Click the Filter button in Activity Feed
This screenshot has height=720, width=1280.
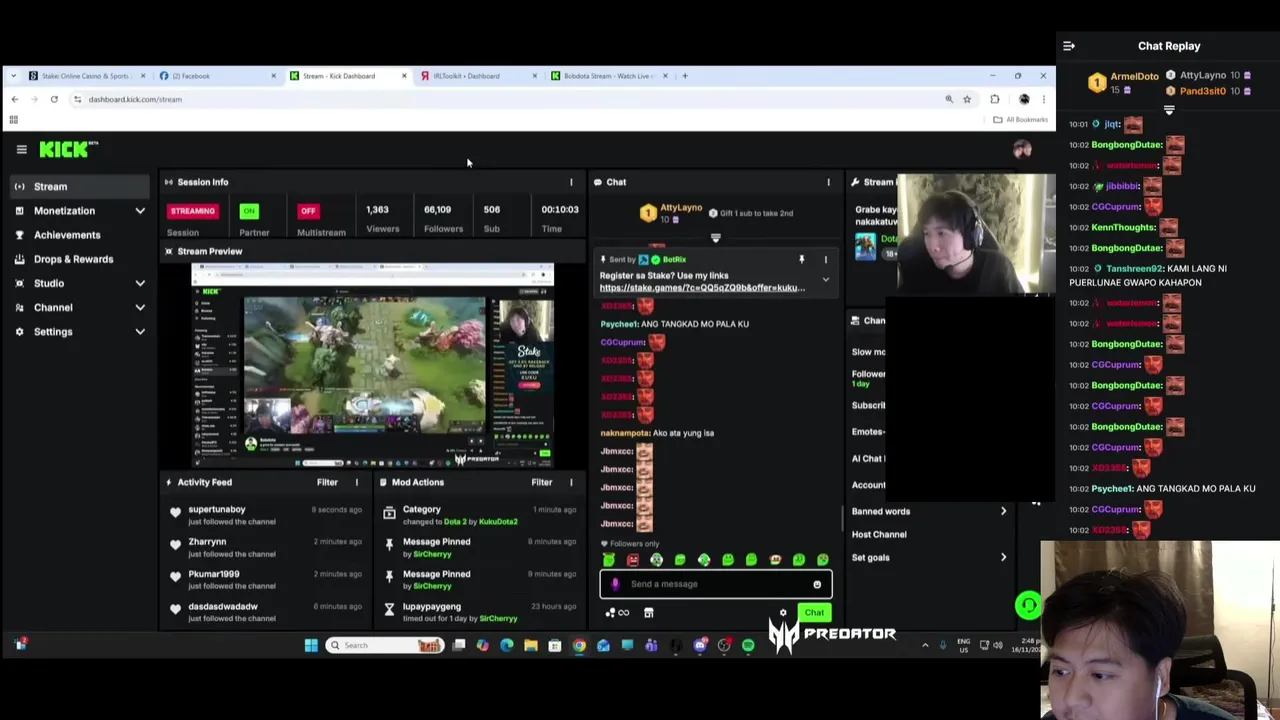327,482
